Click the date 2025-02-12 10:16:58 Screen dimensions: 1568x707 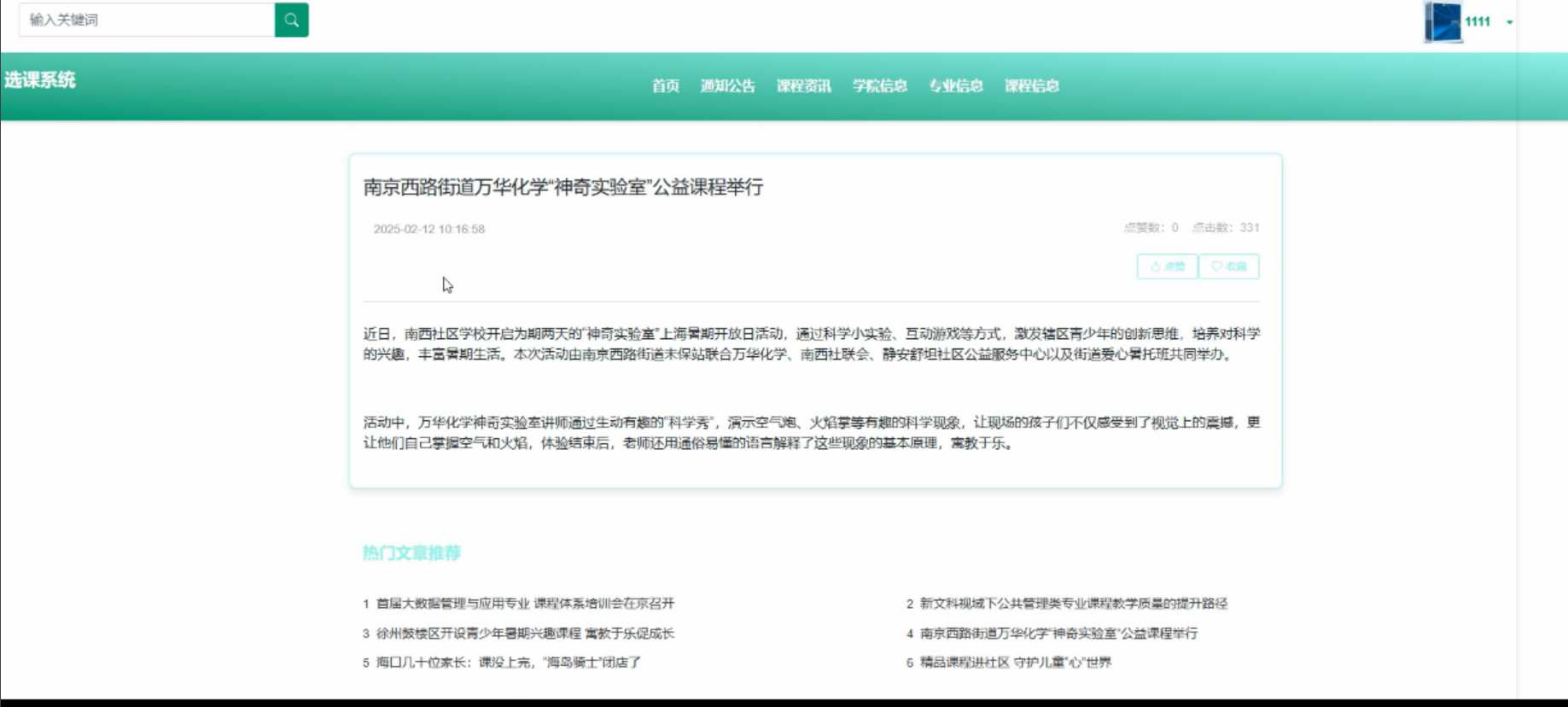pyautogui.click(x=428, y=229)
